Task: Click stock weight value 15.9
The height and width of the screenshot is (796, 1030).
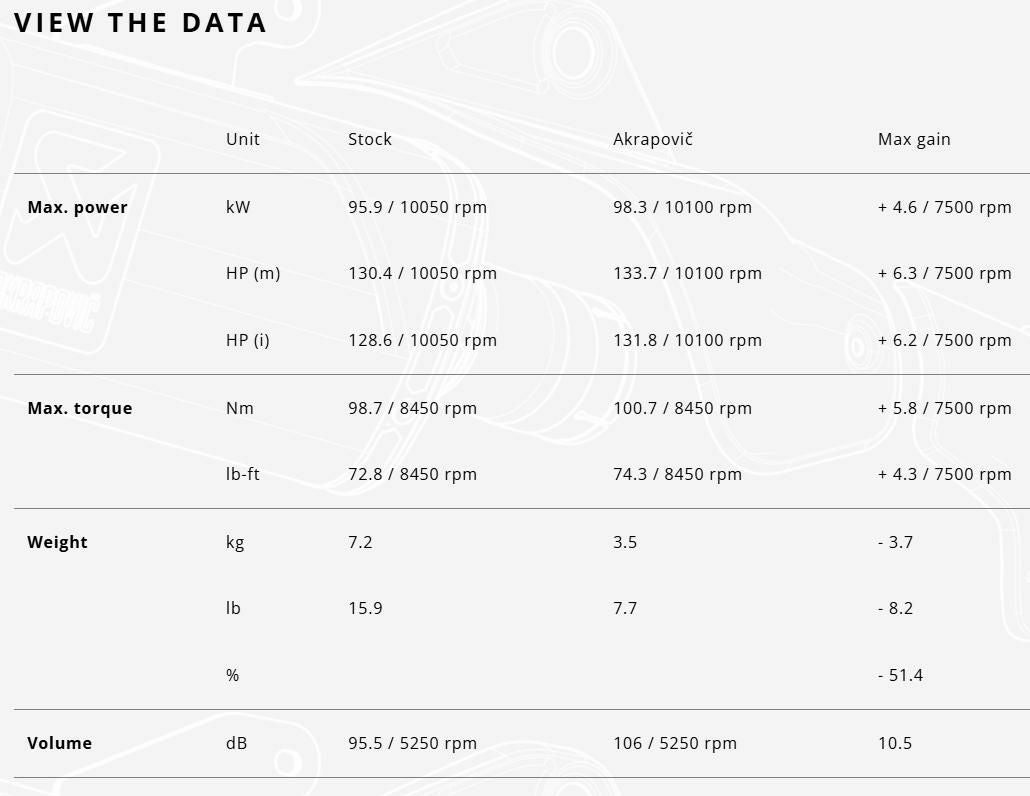Action: (365, 608)
